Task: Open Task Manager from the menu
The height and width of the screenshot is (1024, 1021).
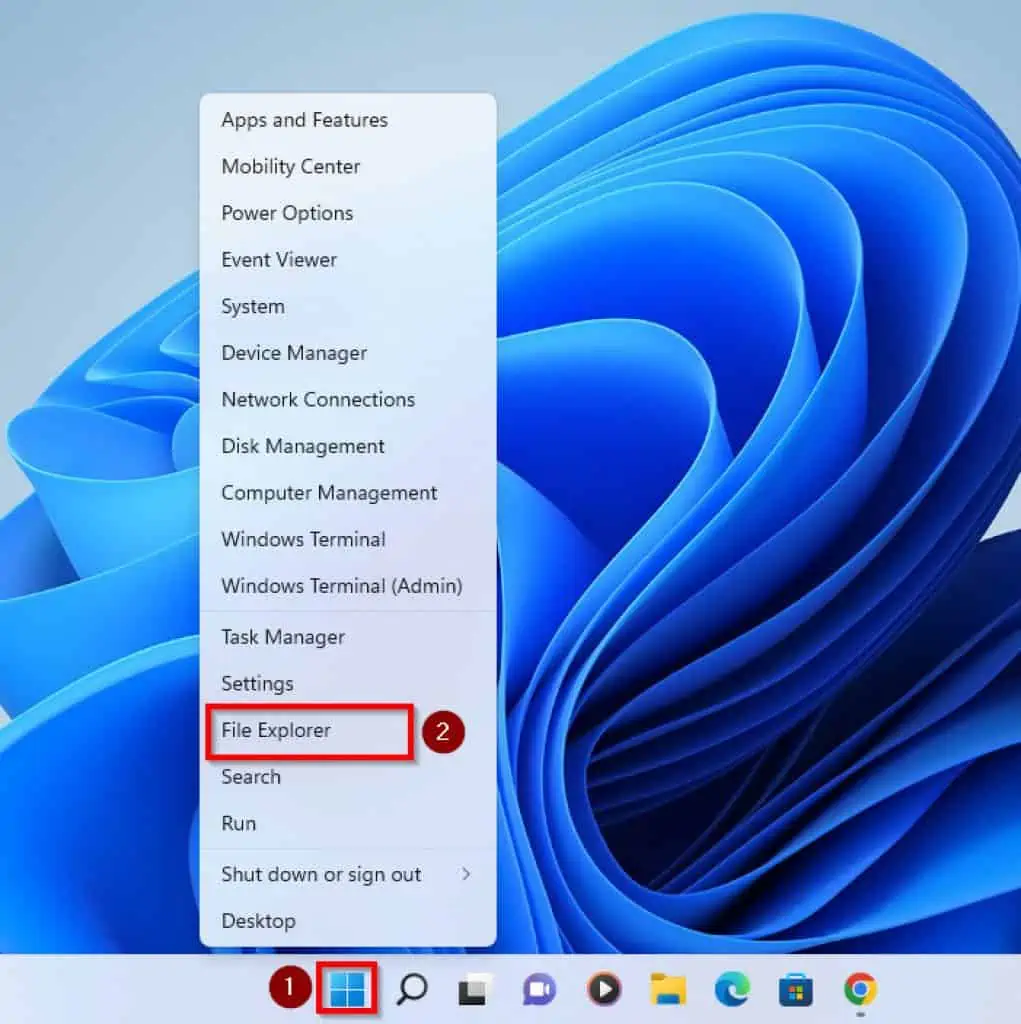Action: click(282, 637)
